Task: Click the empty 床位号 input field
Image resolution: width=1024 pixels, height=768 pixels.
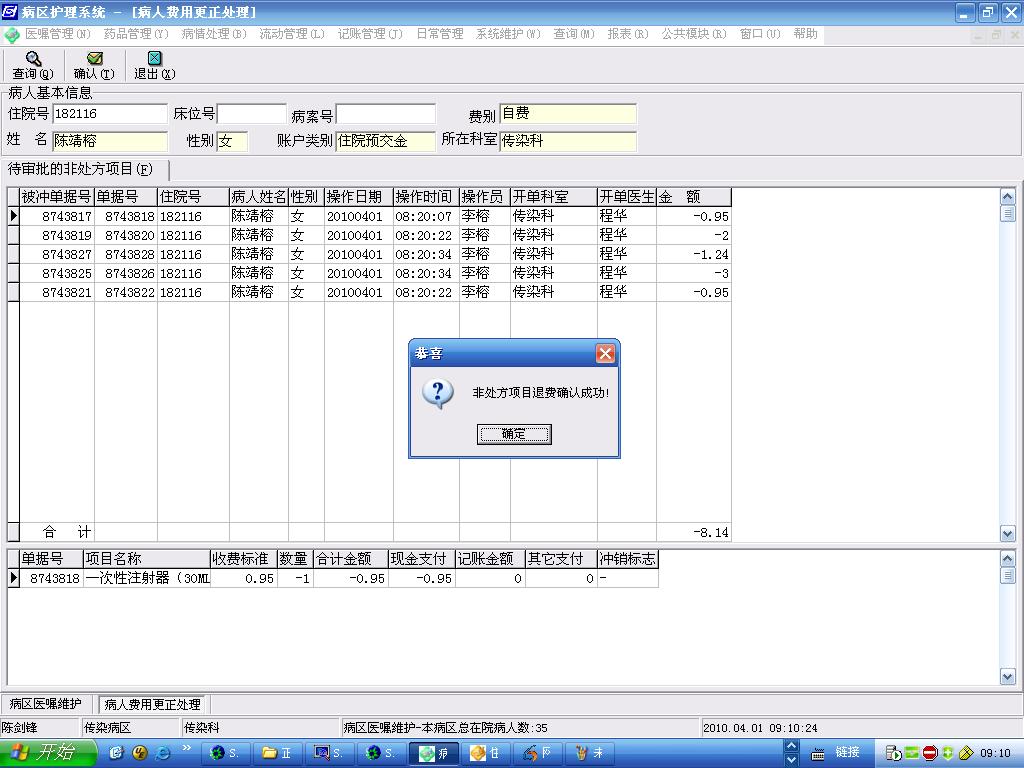Action: coord(251,114)
